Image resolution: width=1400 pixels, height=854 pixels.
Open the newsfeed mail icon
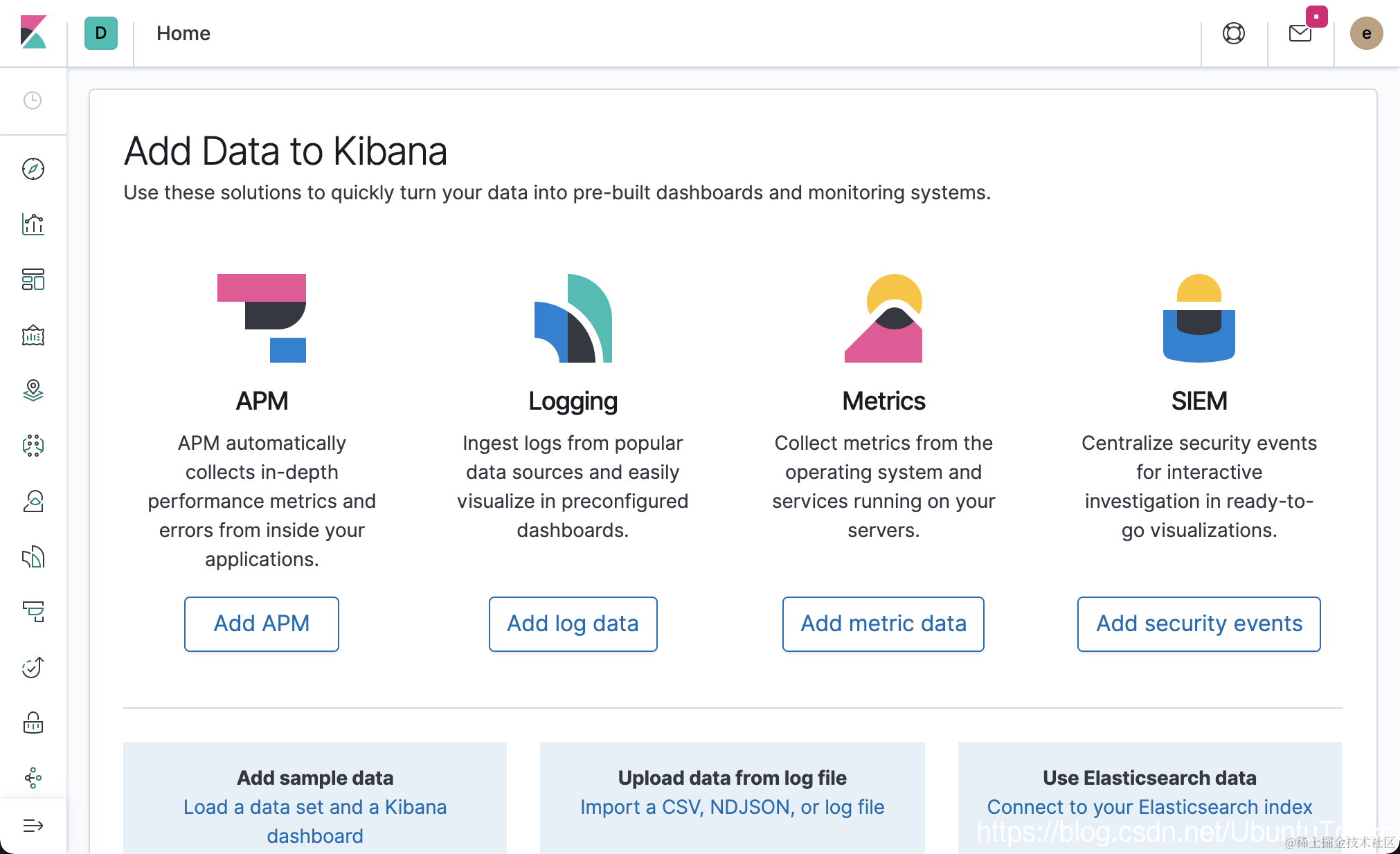[1300, 33]
